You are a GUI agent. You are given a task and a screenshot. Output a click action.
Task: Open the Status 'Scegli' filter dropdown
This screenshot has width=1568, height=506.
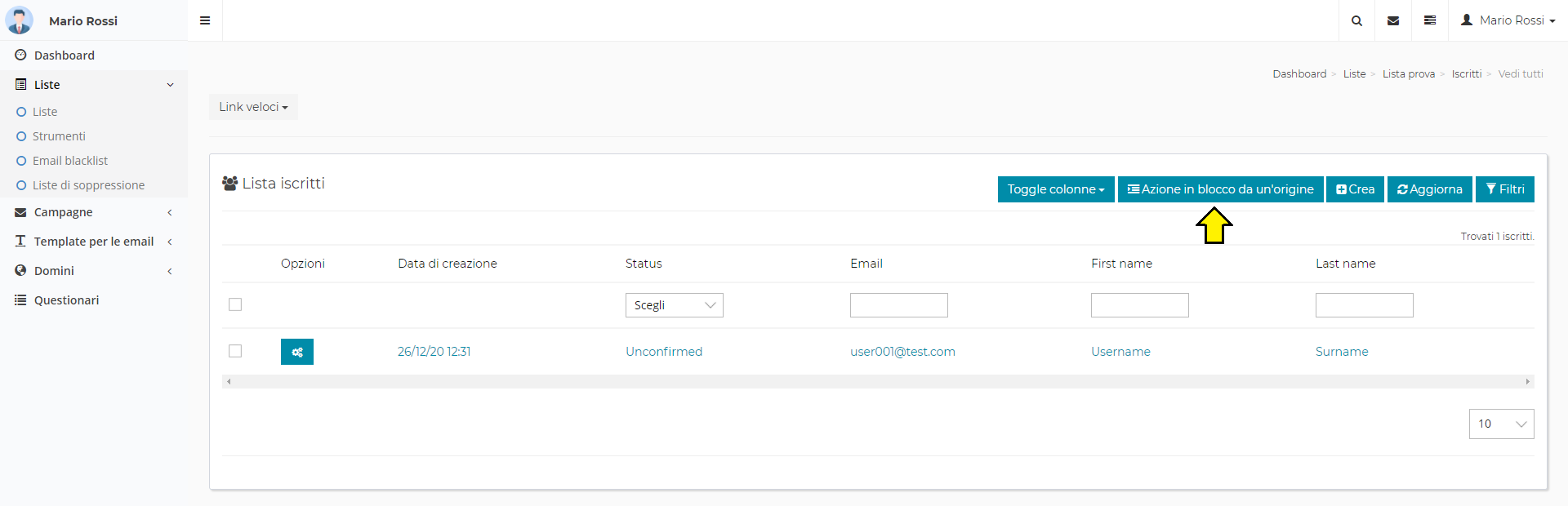click(674, 305)
